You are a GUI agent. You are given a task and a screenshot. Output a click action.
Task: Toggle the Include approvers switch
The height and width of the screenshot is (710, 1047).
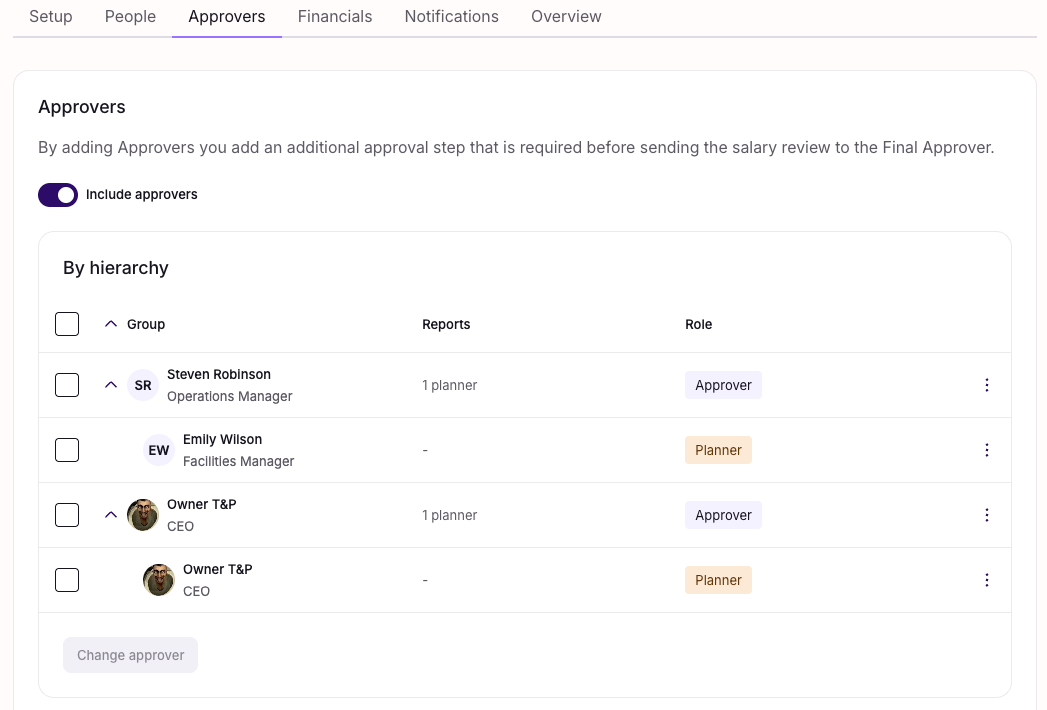tap(58, 195)
